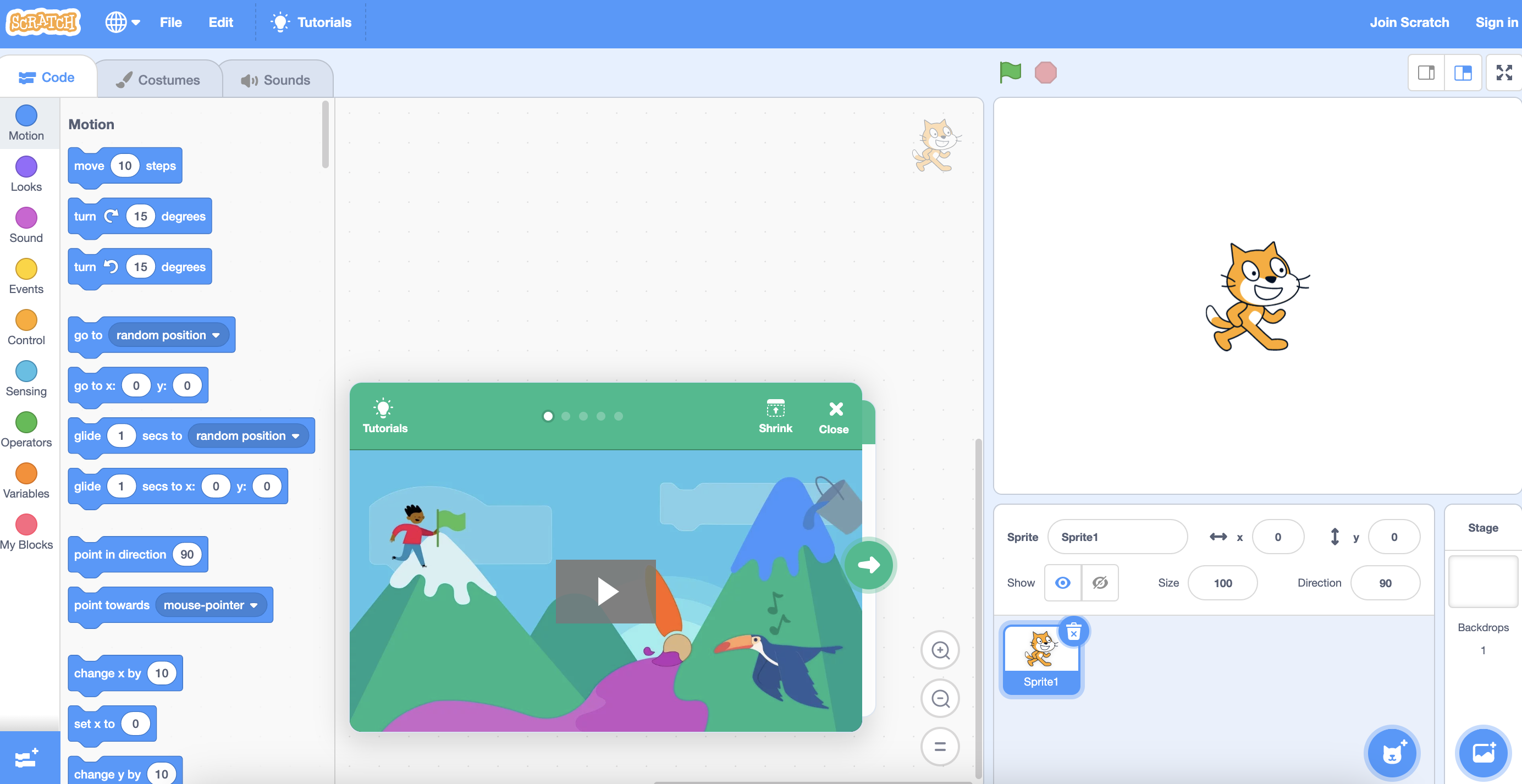
Task: Enter full screen stage mode
Action: (1504, 73)
